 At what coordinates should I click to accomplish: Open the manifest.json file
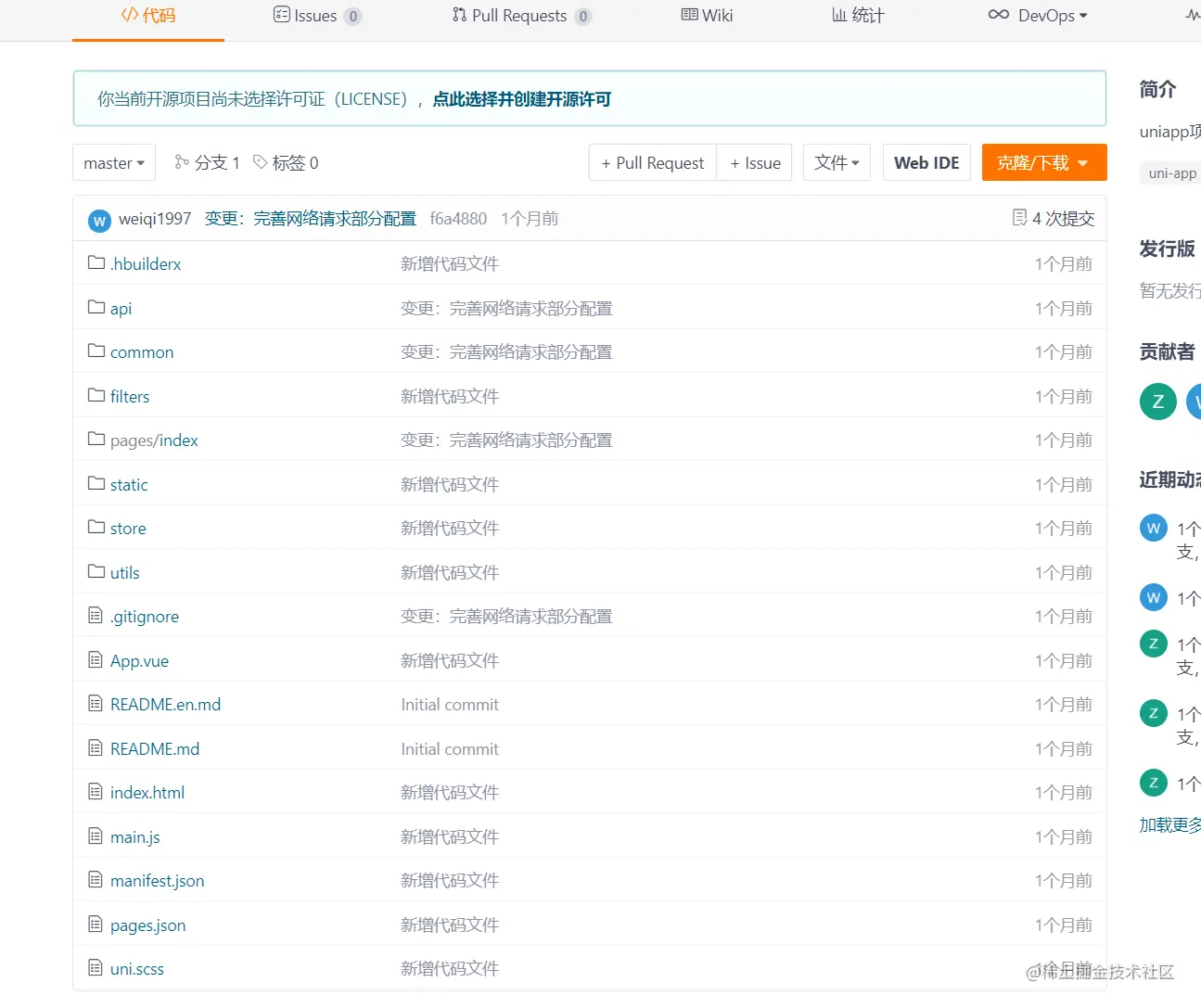pyautogui.click(x=158, y=881)
